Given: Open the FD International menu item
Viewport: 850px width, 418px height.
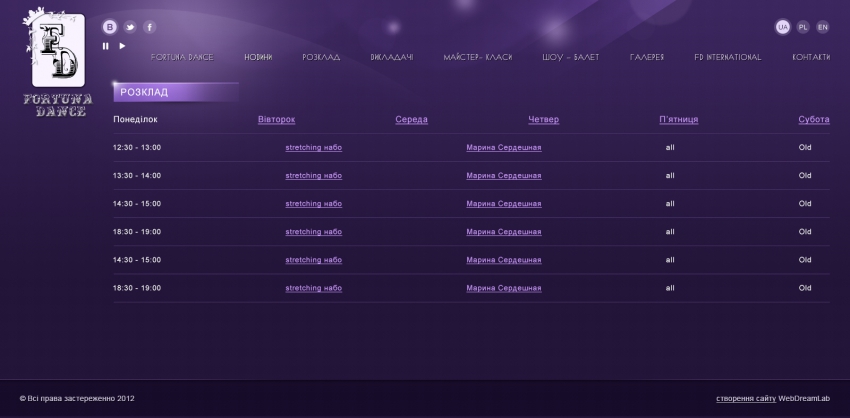Looking at the screenshot, I should tap(727, 57).
